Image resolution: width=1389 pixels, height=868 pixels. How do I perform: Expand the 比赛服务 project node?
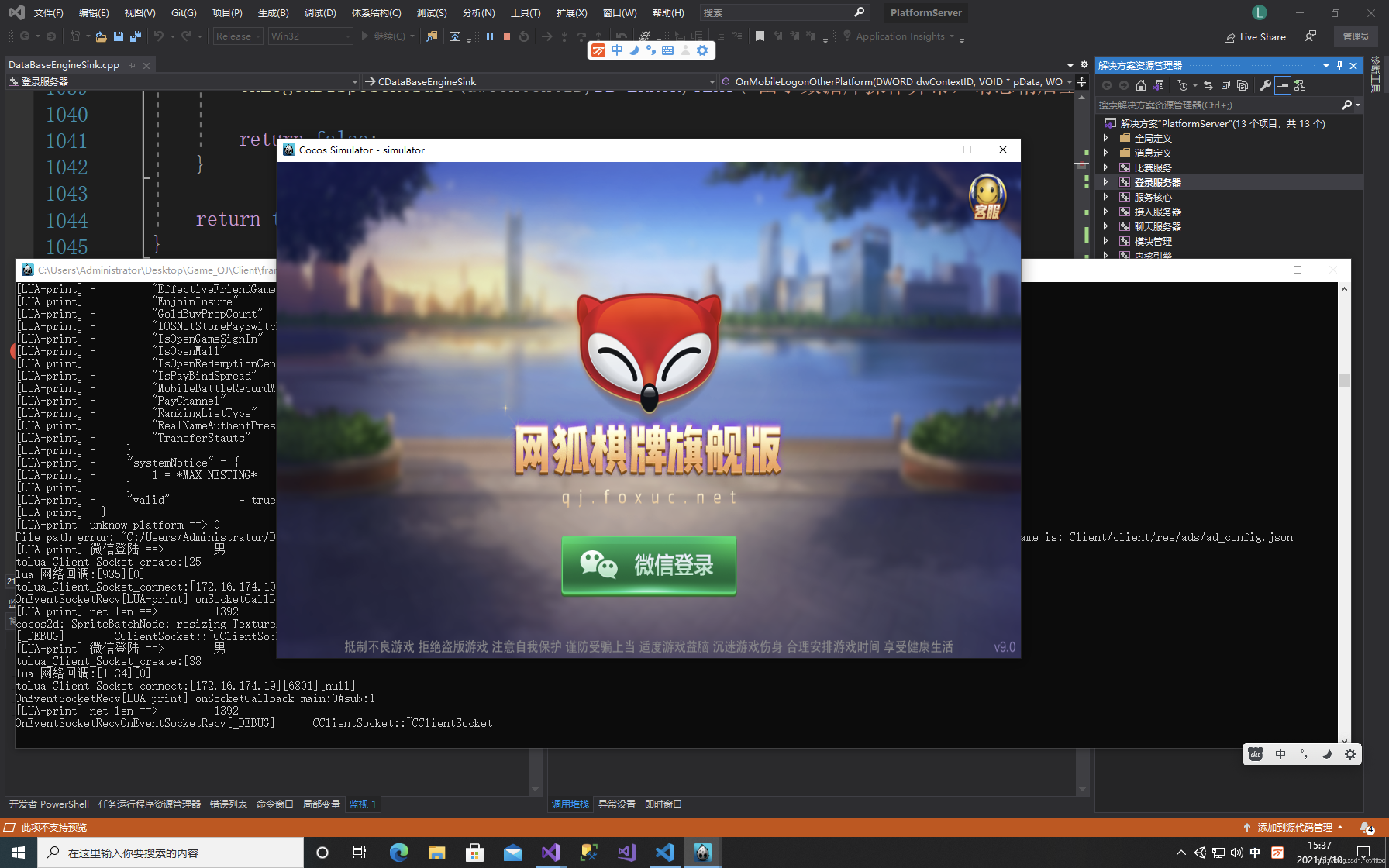coord(1105,168)
